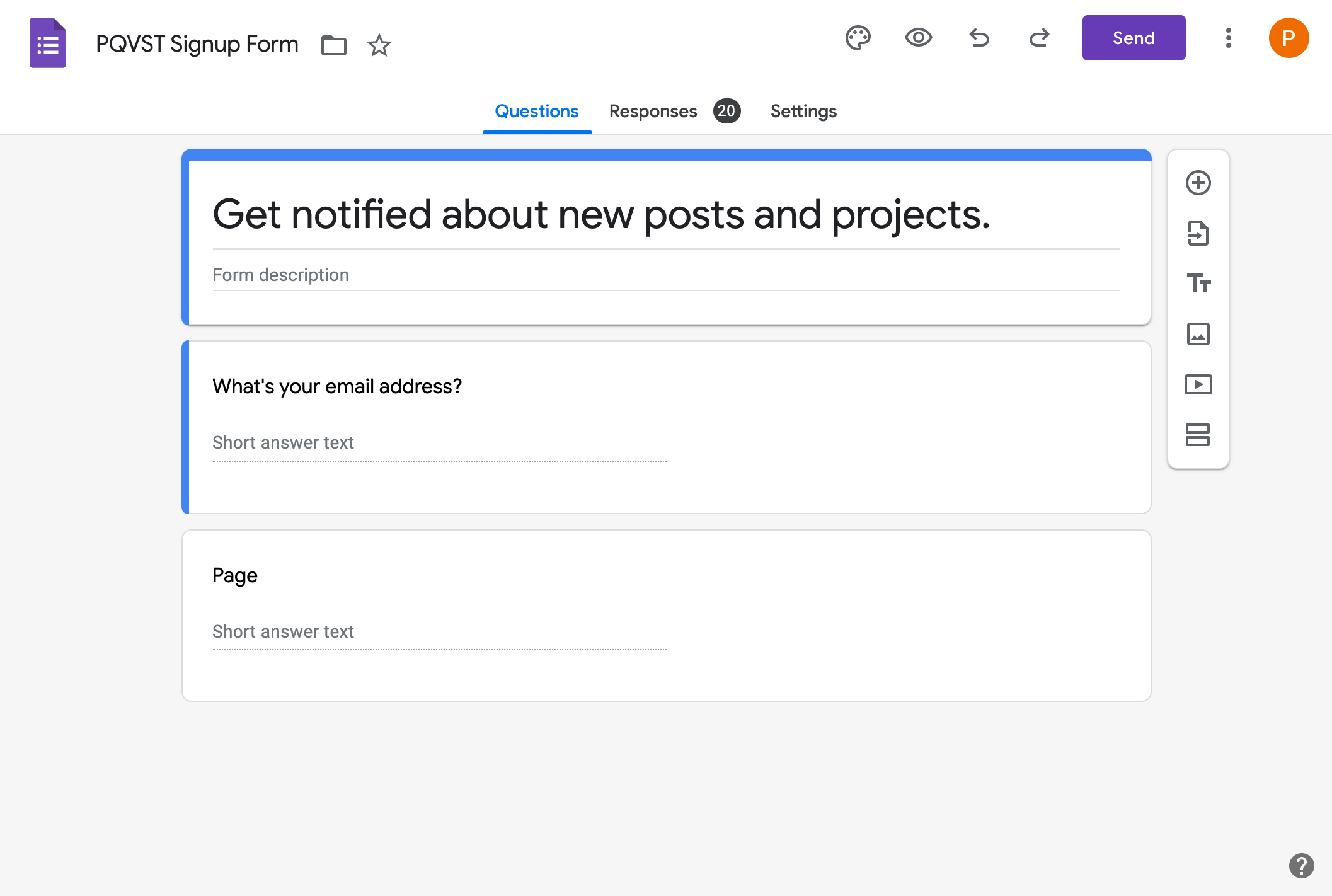Switch to the Responses tab
1332x896 pixels.
[x=653, y=111]
